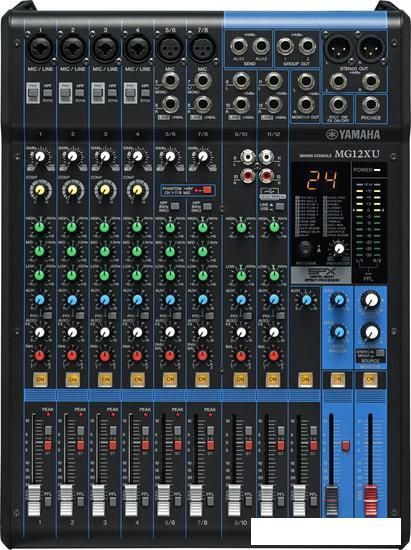The image size is (411, 550).
Task: Click the channel 11/12 red BAL knob
Action: click(x=274, y=356)
